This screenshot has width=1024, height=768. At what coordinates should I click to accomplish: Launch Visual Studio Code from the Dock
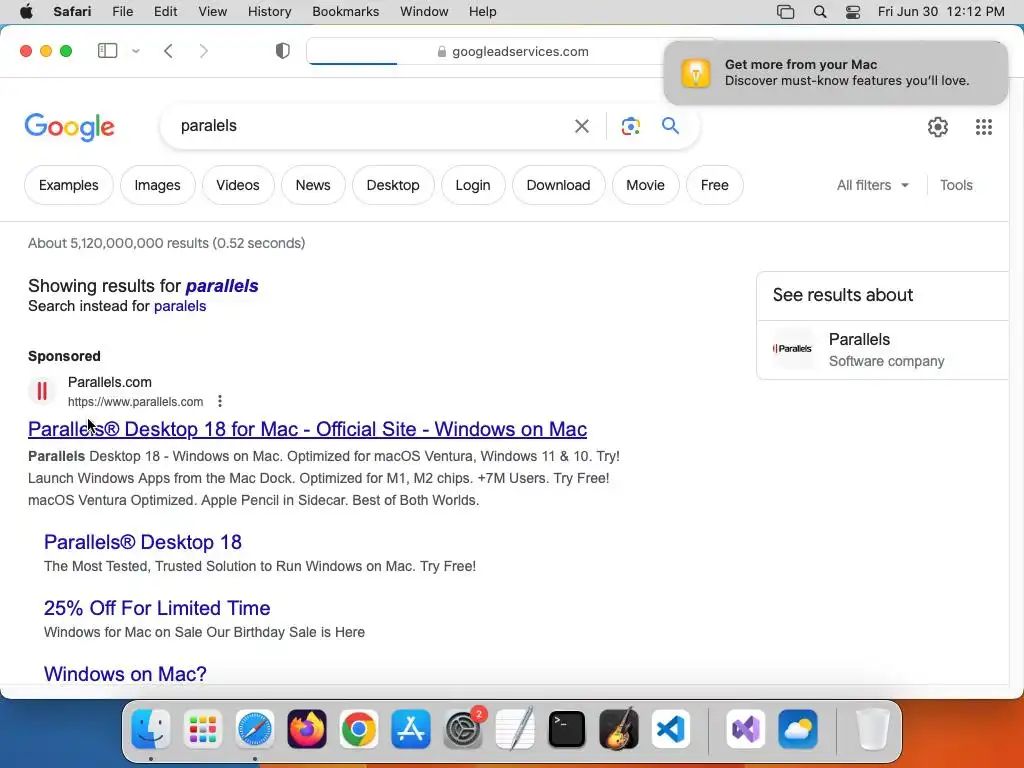pyautogui.click(x=671, y=729)
